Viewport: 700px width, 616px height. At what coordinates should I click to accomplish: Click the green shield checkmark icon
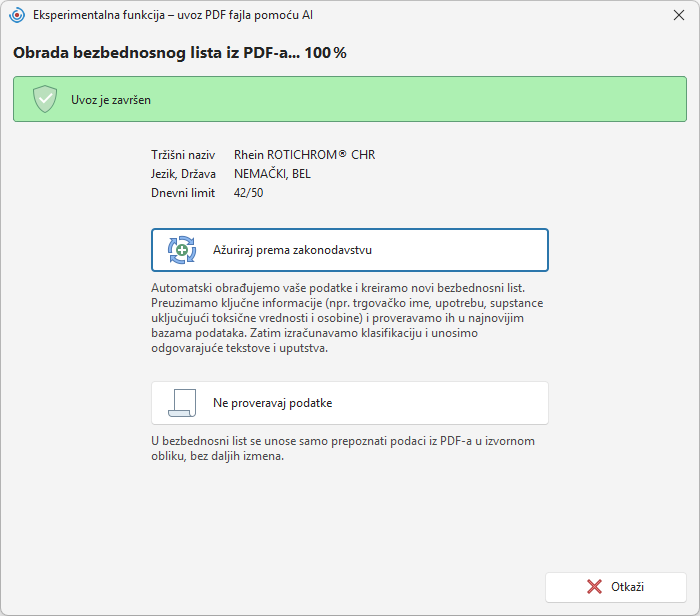click(x=45, y=99)
